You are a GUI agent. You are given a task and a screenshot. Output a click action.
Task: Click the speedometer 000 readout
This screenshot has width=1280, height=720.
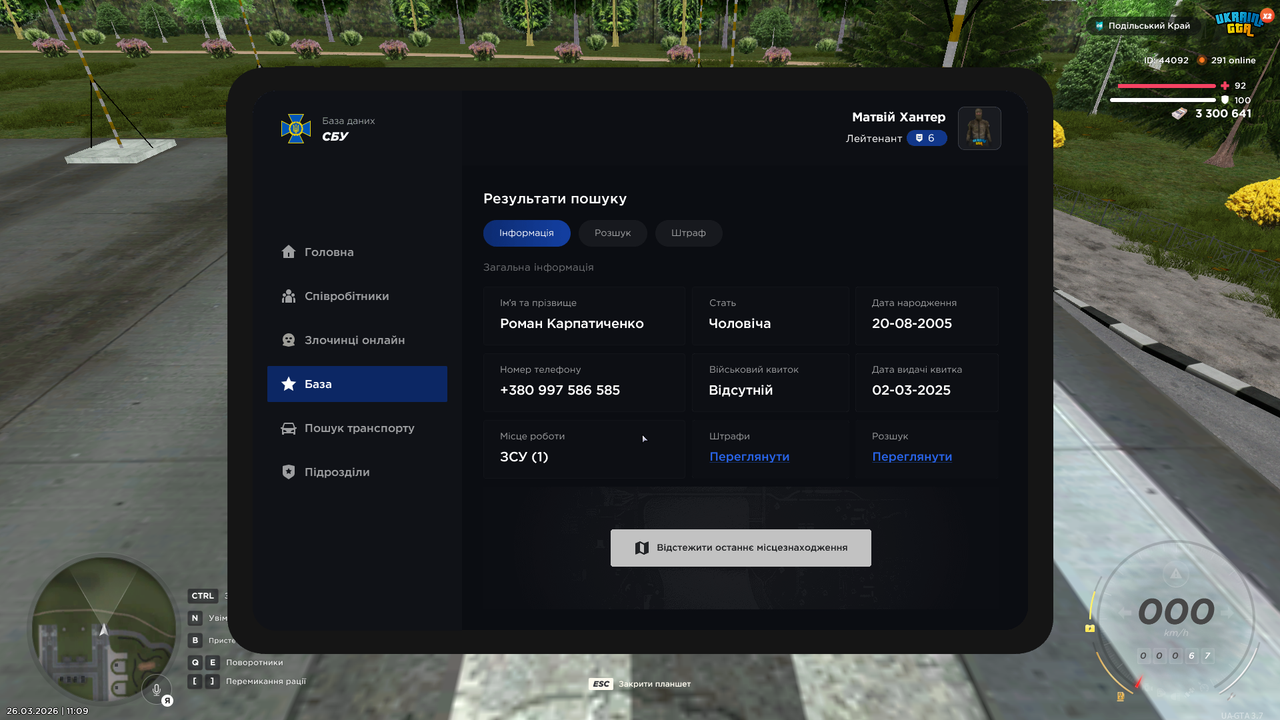click(x=1176, y=611)
